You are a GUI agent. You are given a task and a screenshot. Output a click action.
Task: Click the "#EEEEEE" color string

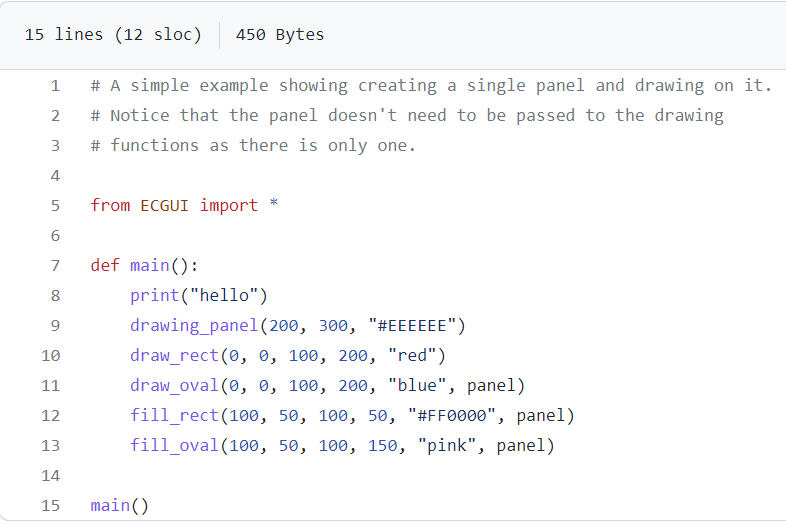click(412, 326)
